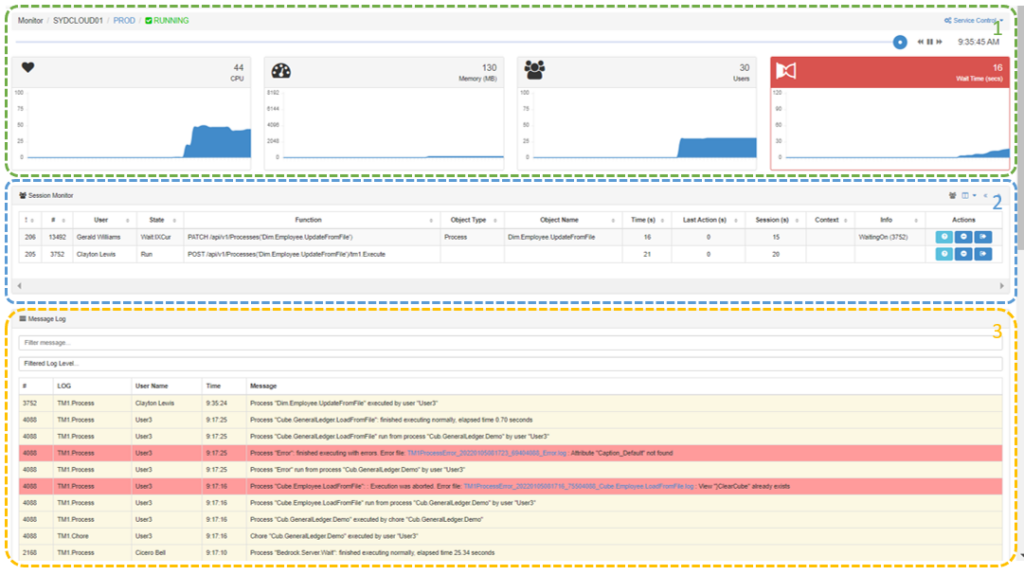Pause the monitor timeline playback
The width and height of the screenshot is (1024, 575).
(930, 42)
